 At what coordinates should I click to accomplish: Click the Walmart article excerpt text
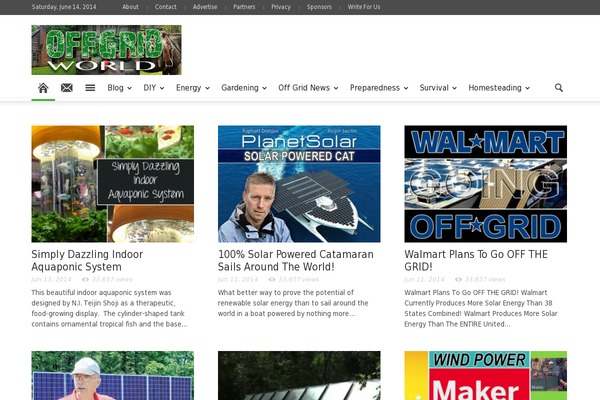[x=481, y=308]
